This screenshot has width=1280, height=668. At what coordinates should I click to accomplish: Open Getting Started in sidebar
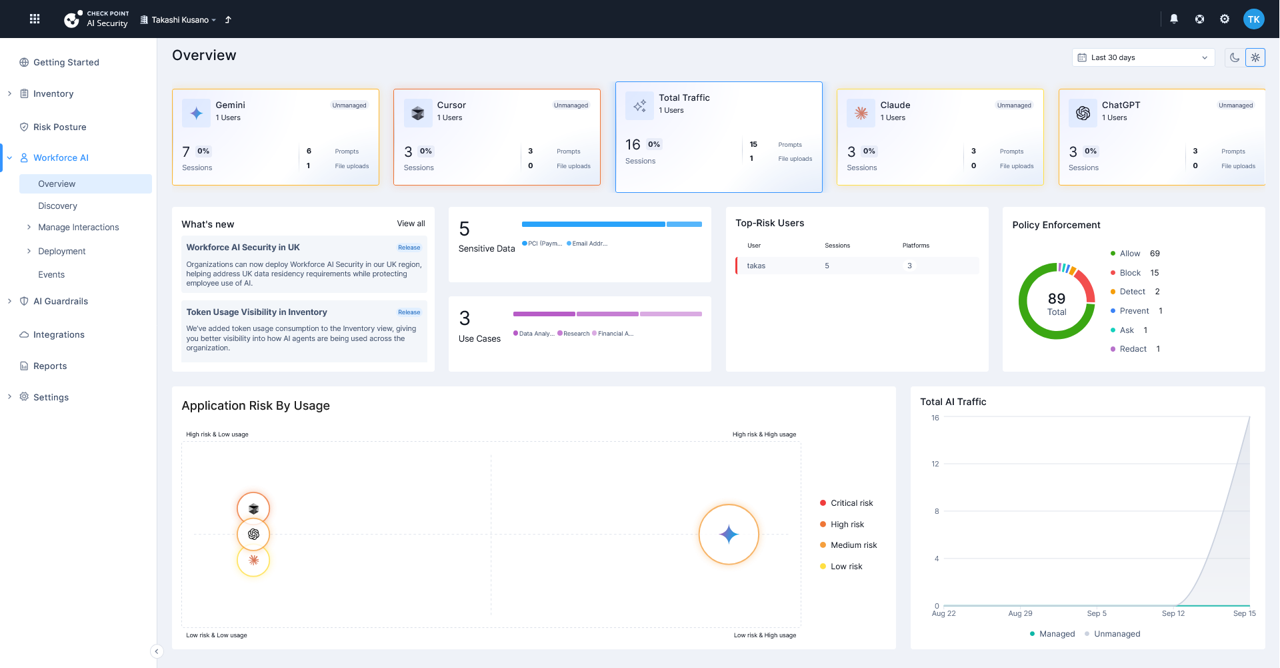pos(66,62)
